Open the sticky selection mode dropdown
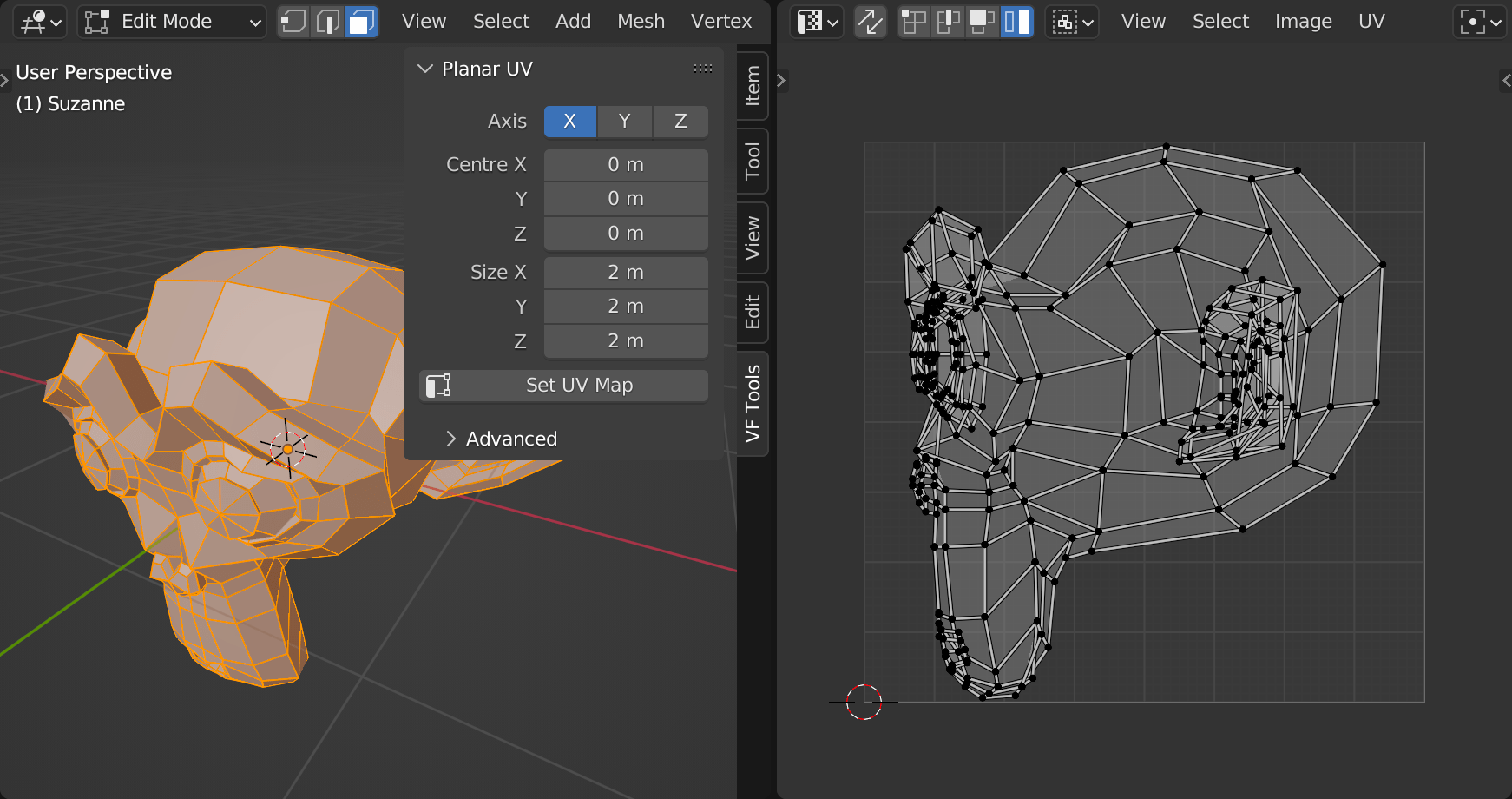Image resolution: width=1512 pixels, height=799 pixels. click(1072, 22)
